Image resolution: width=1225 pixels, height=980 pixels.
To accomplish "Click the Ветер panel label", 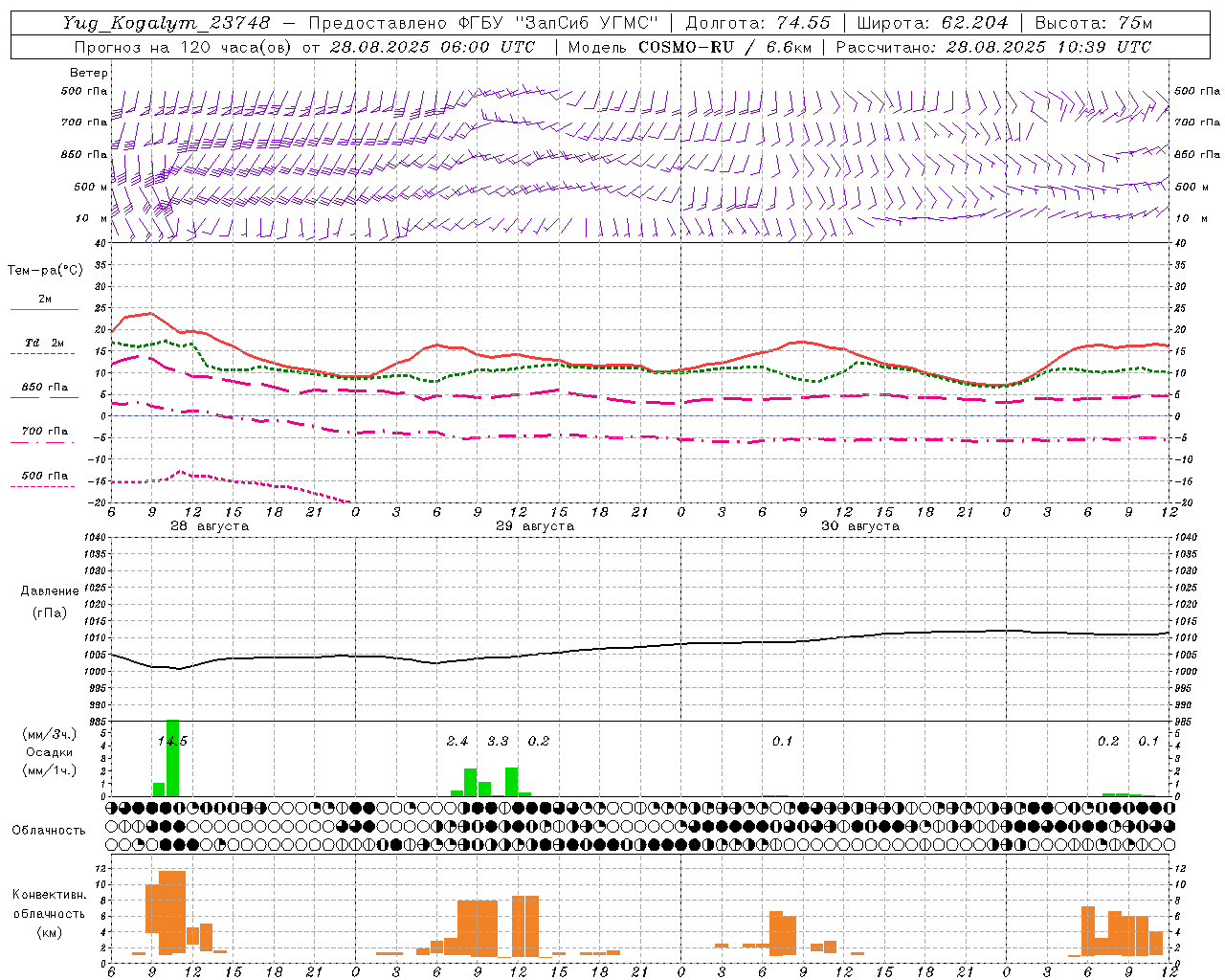I will coord(89,73).
